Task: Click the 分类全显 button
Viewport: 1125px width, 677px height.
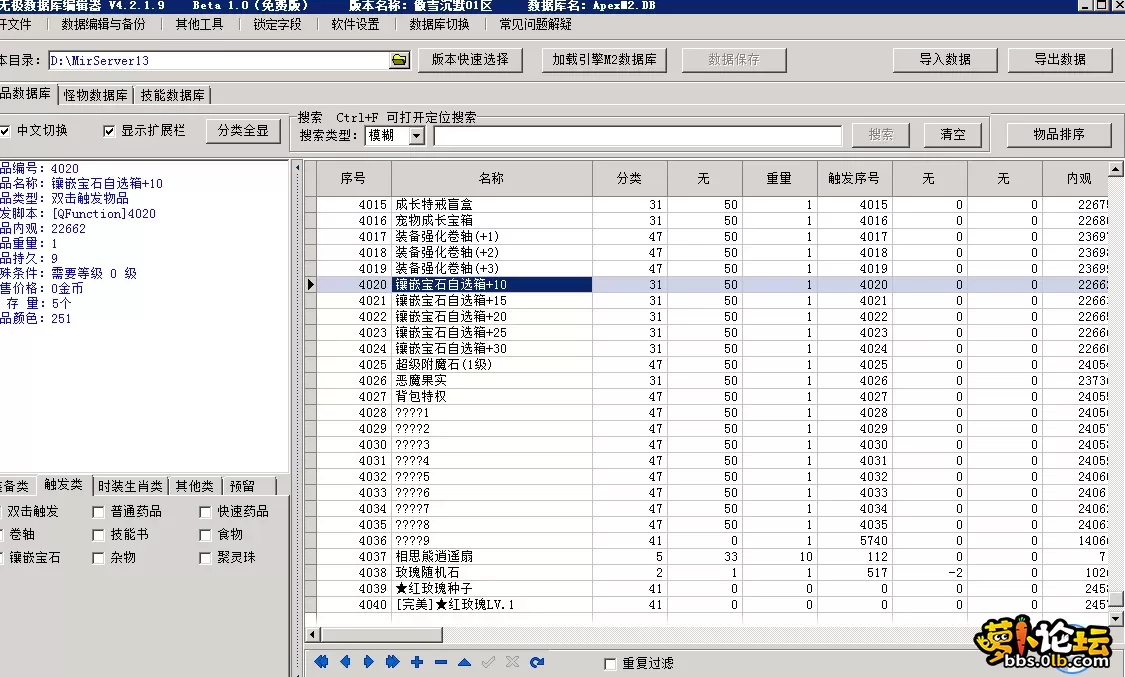Action: coord(243,131)
